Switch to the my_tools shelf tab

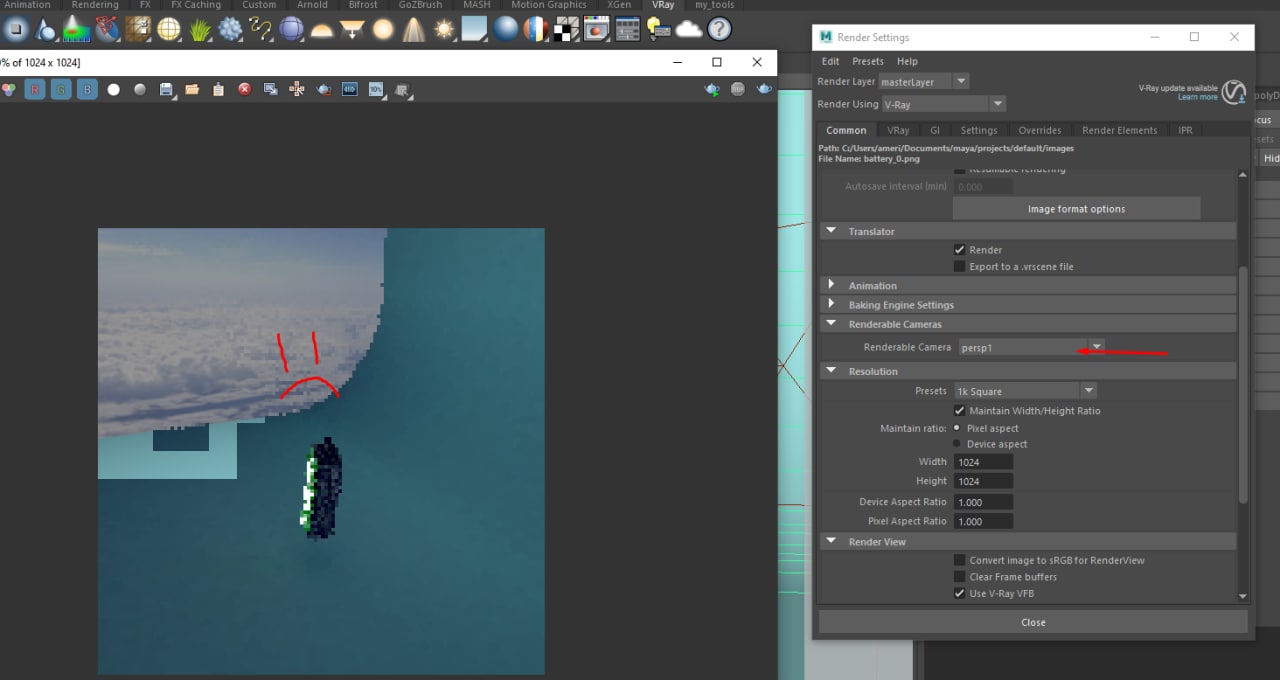(714, 5)
